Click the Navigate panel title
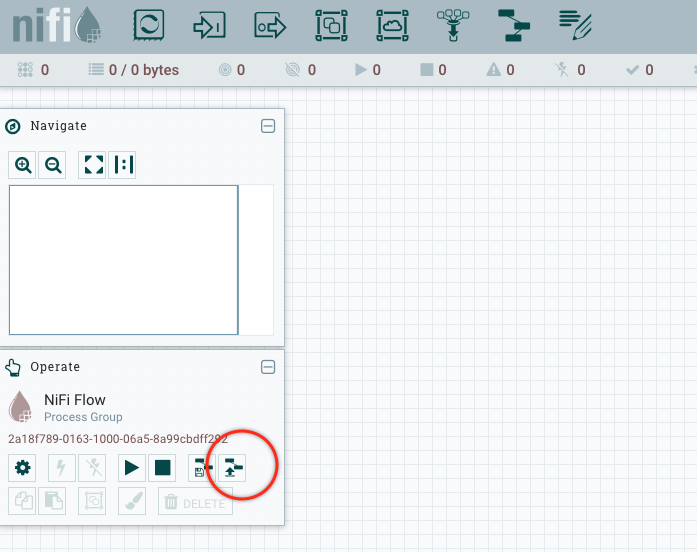The height and width of the screenshot is (552, 697). point(58,126)
